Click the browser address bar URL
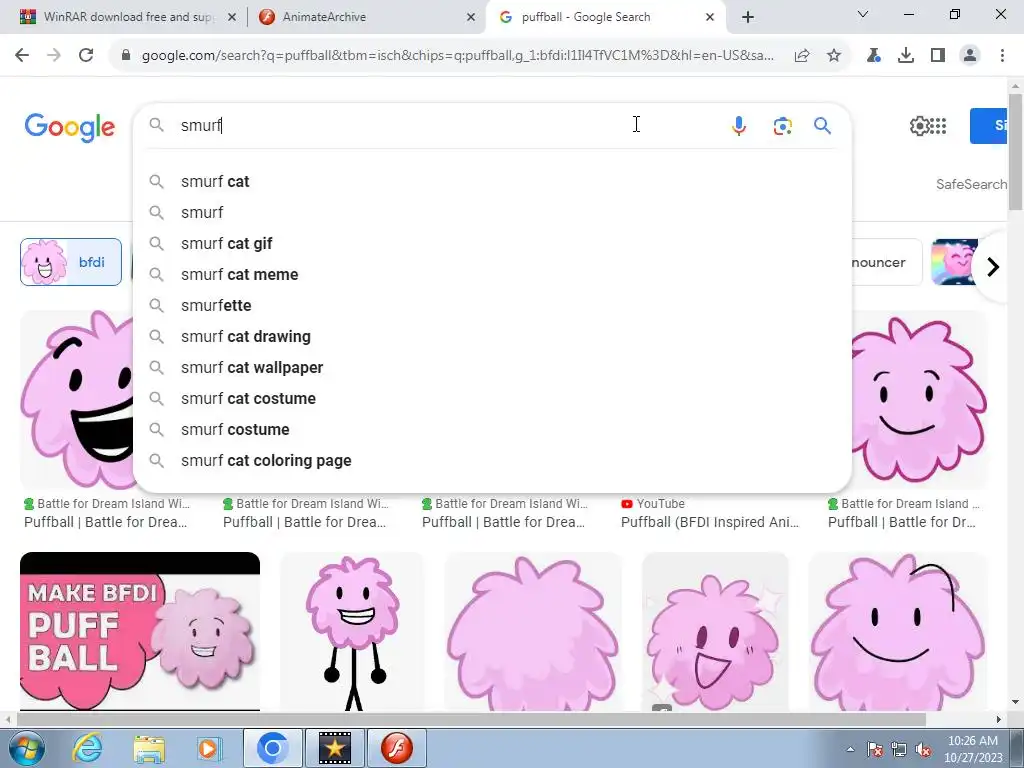The width and height of the screenshot is (1024, 768). 457,56
